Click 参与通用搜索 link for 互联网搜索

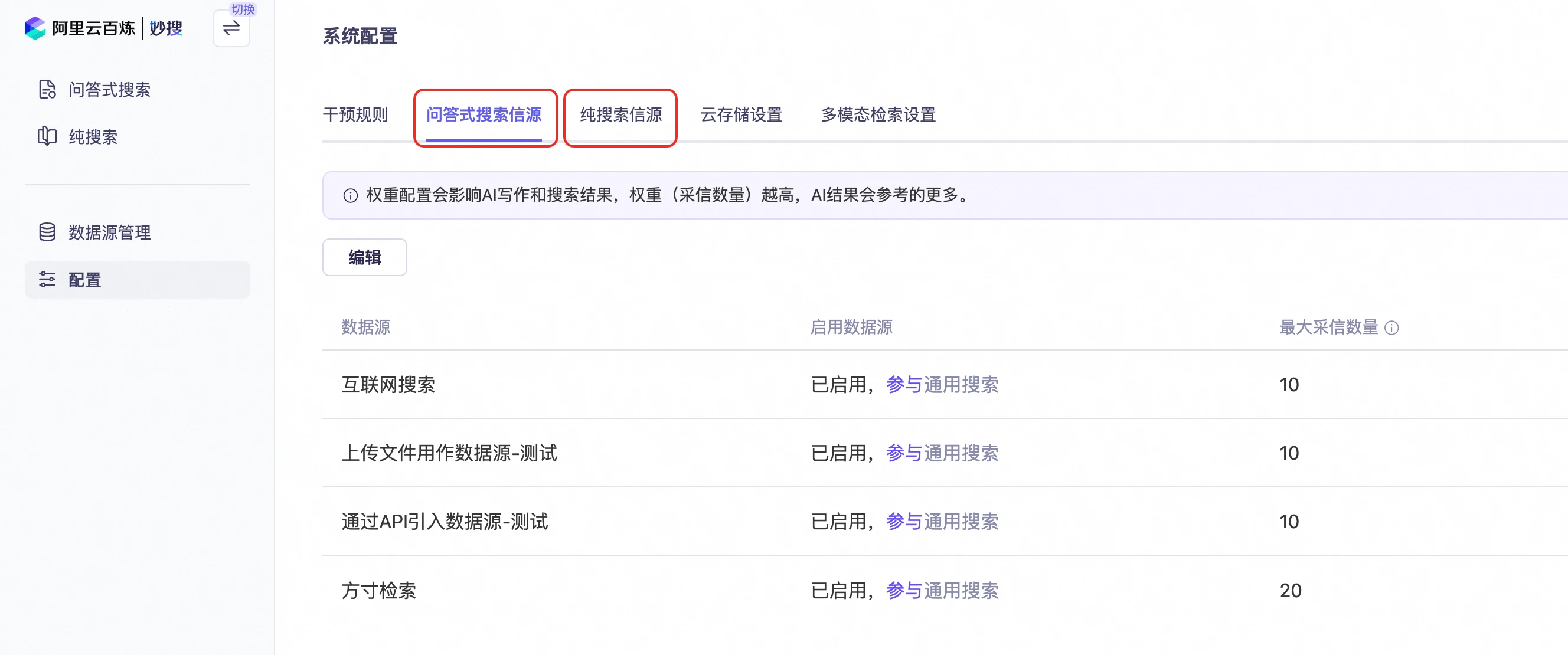tap(942, 384)
